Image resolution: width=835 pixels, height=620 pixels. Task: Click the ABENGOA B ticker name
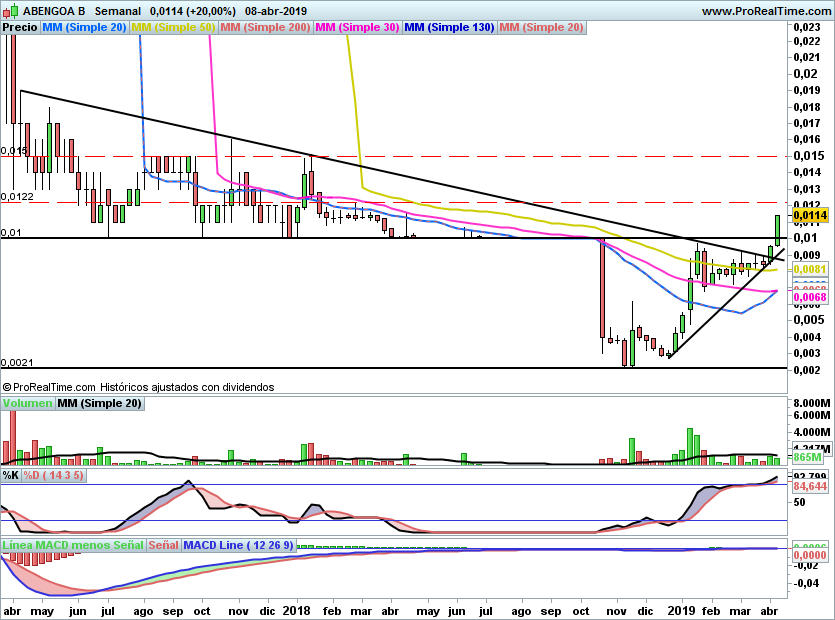(54, 11)
